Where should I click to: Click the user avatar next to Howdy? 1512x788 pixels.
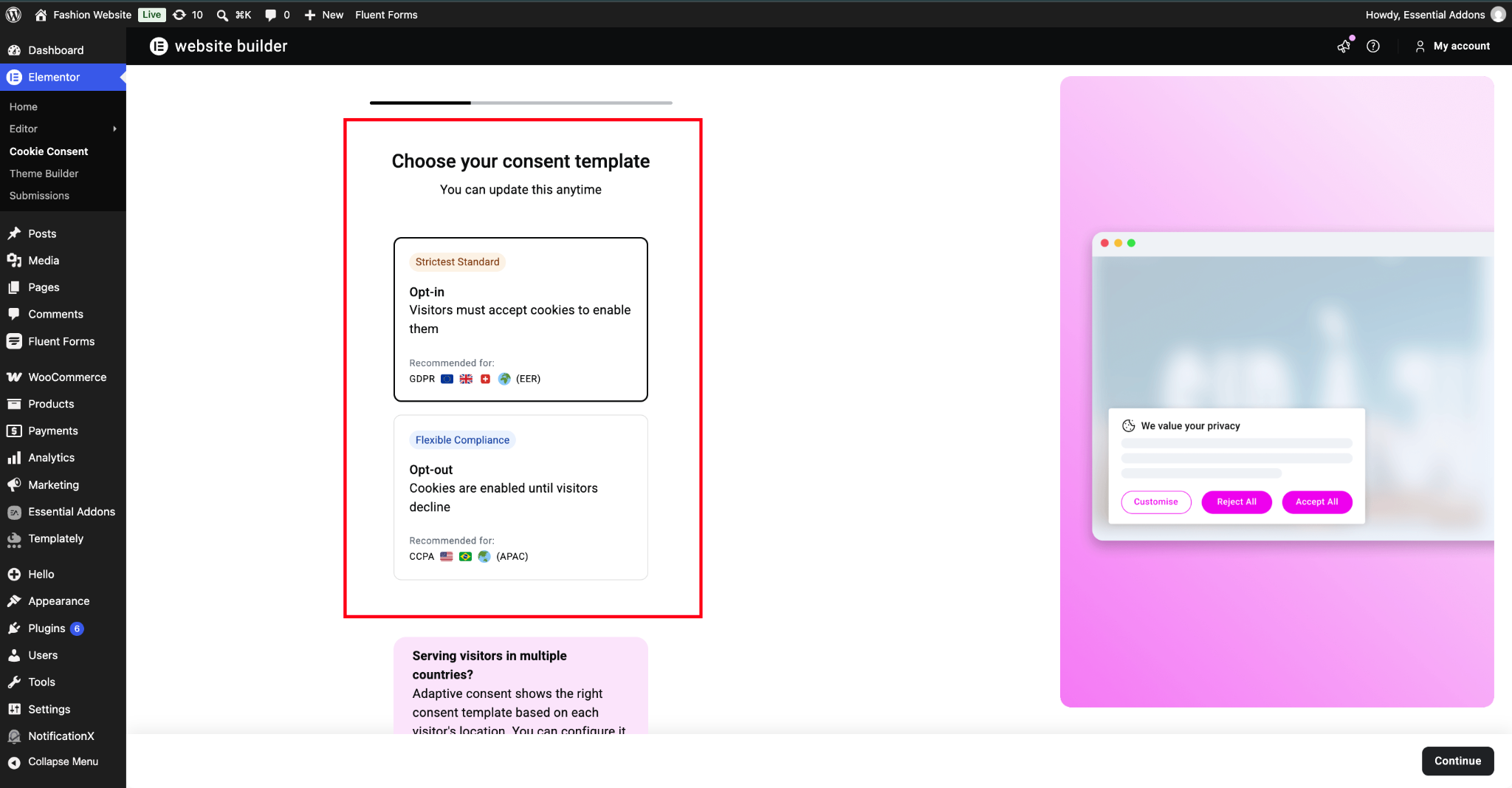[1498, 14]
